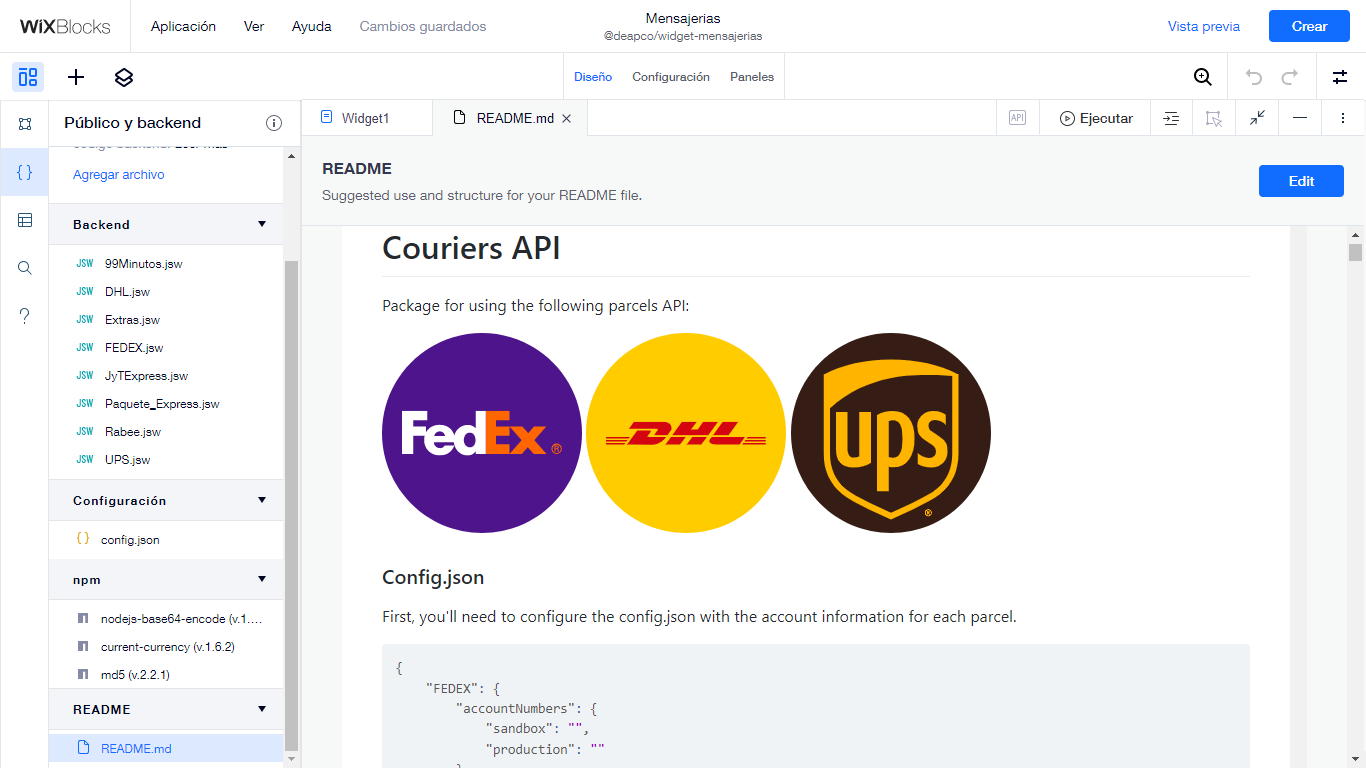The image size is (1366, 768).
Task: Open the databases table sidebar icon
Action: [x=25, y=220]
